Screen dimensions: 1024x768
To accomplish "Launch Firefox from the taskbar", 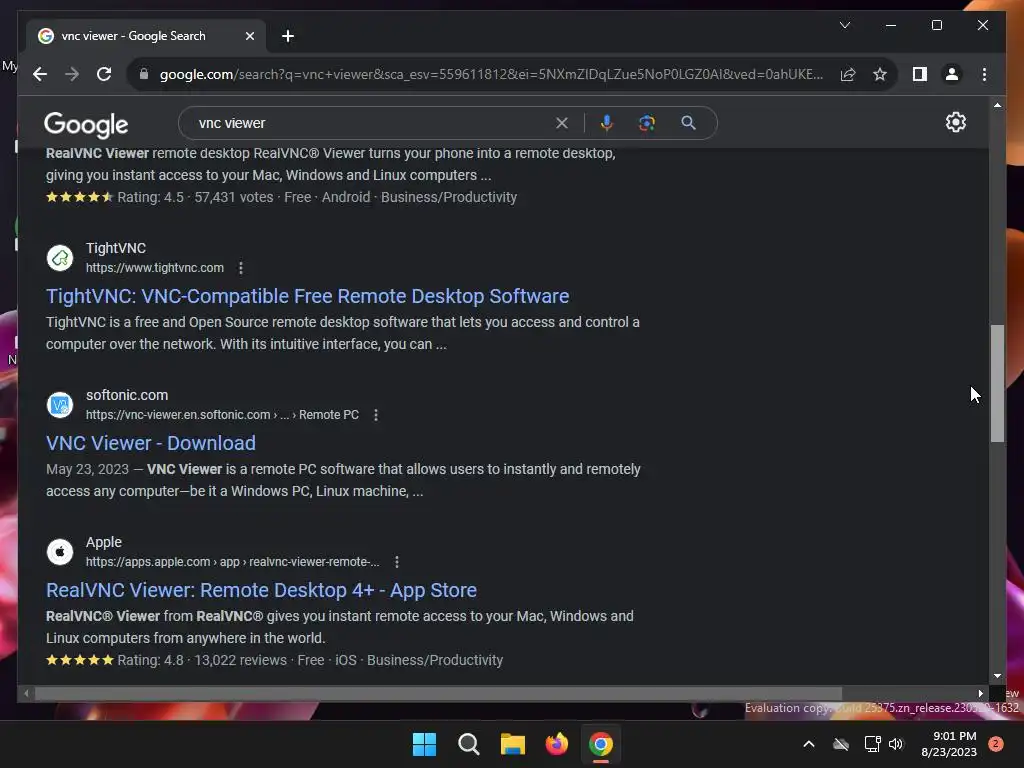I will point(556,744).
